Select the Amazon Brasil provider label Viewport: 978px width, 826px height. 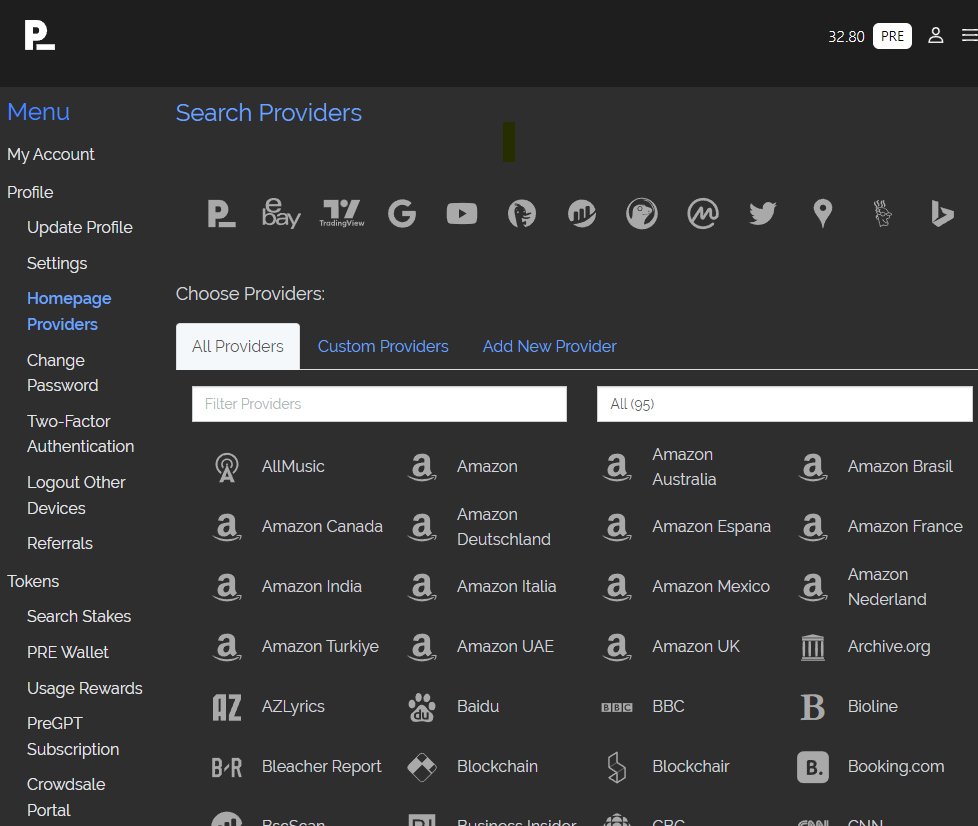[x=900, y=467]
